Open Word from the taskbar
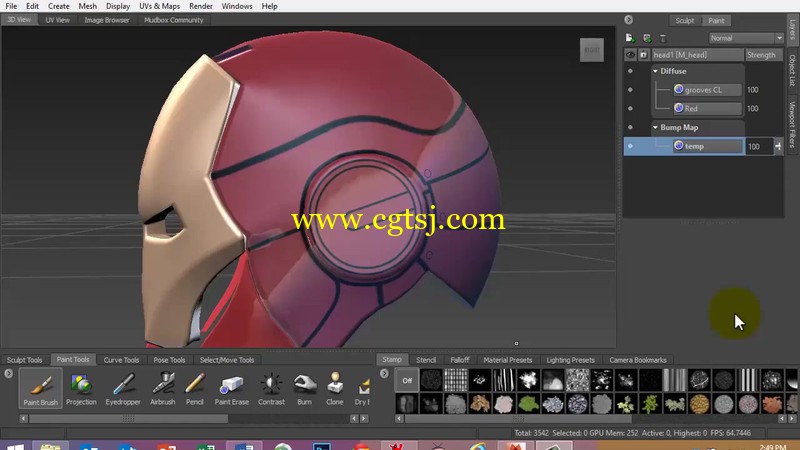 point(244,446)
